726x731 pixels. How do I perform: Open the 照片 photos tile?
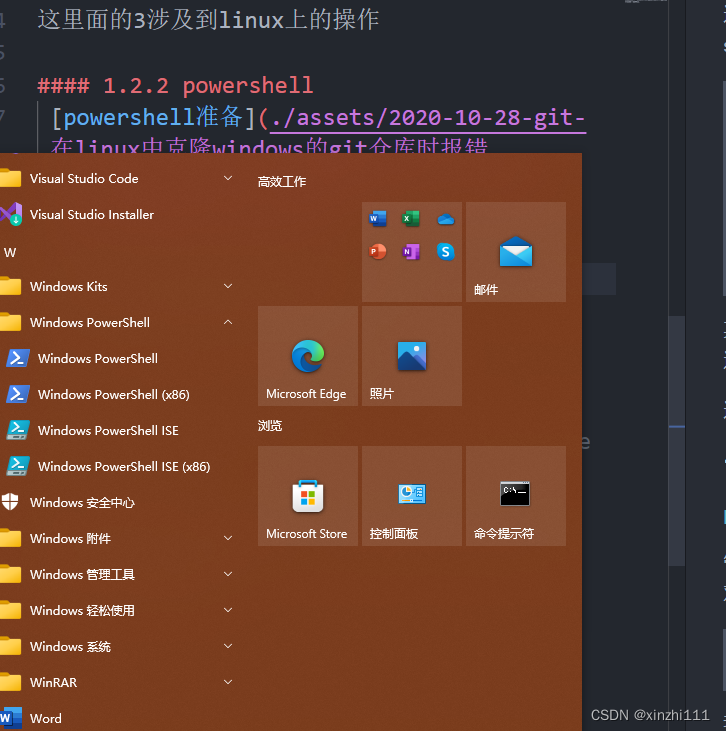(x=412, y=356)
